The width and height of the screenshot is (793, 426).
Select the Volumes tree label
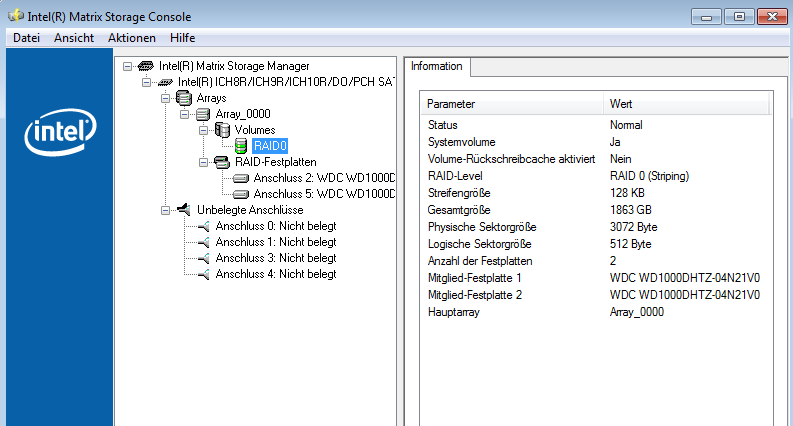point(255,130)
